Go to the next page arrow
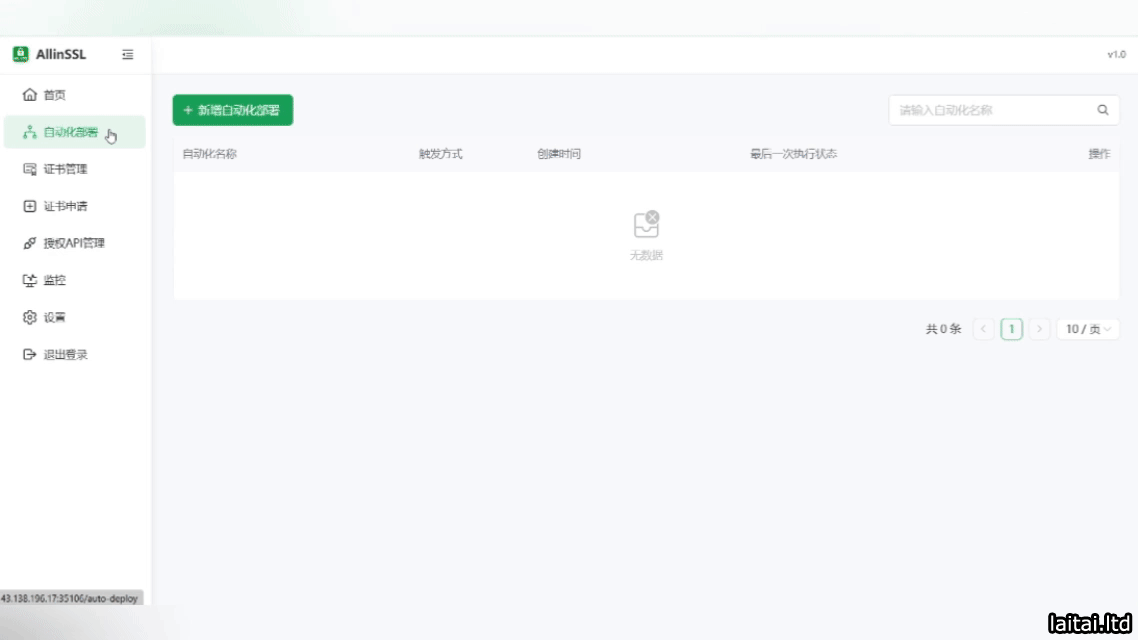 [x=1040, y=329]
